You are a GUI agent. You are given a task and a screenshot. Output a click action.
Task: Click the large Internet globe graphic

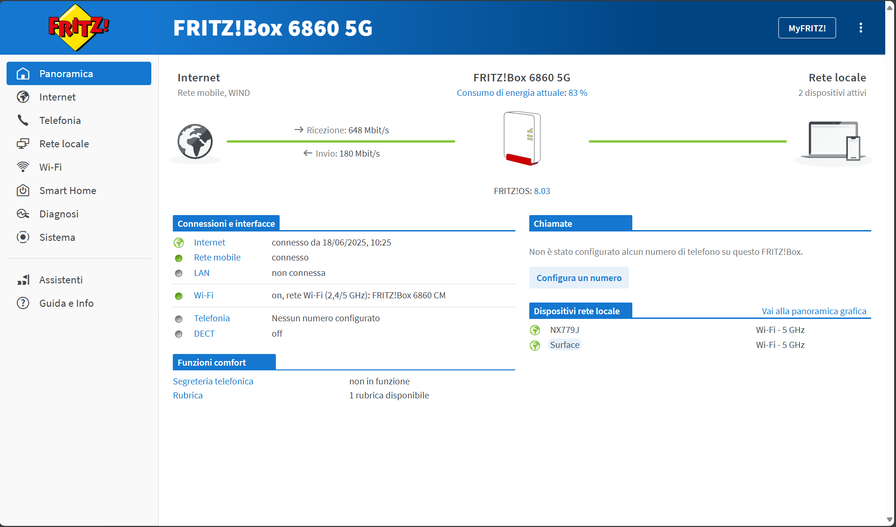195,141
